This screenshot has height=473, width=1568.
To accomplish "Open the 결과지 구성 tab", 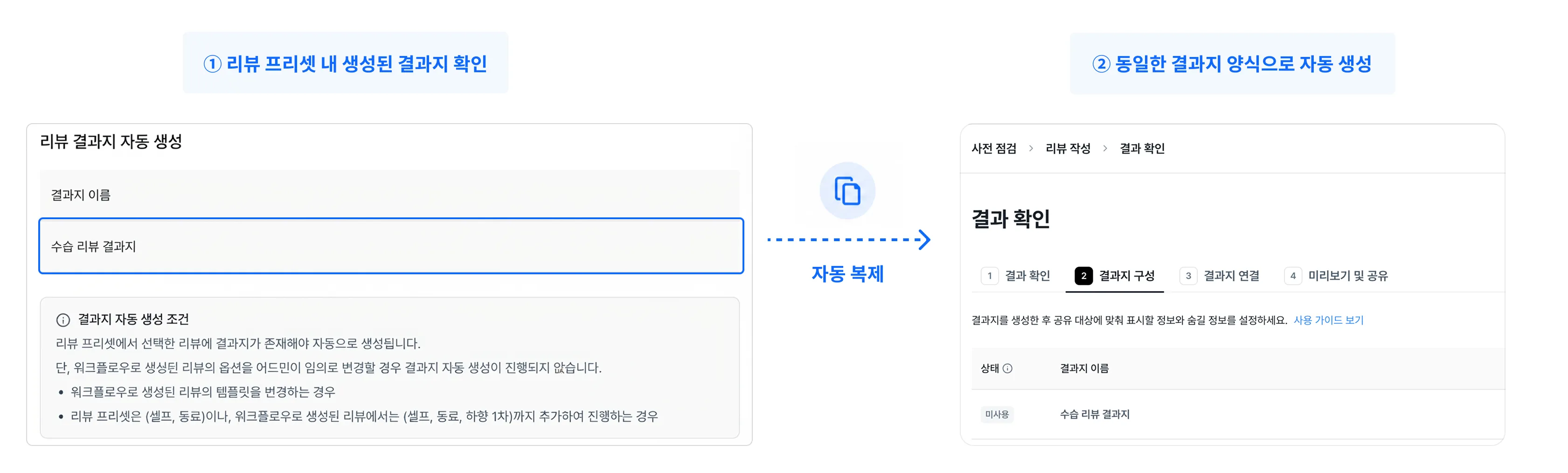I will 1115,276.
